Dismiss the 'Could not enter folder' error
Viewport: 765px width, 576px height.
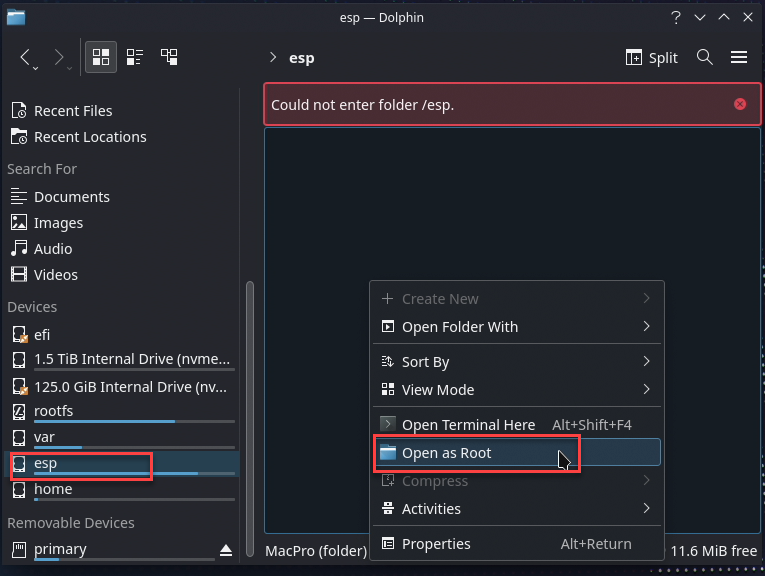[740, 104]
